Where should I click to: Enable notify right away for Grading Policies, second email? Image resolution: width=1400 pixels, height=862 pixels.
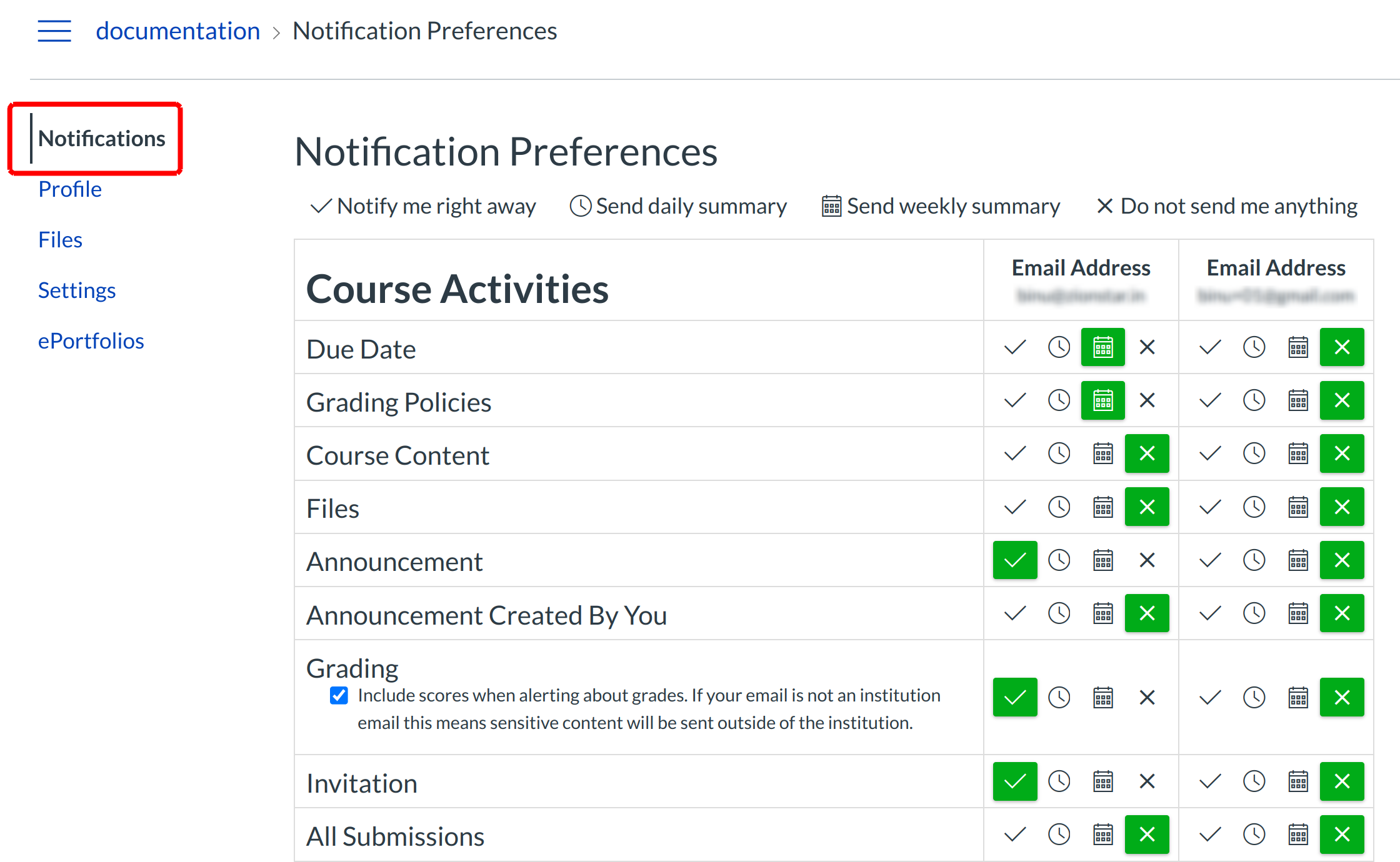1210,400
